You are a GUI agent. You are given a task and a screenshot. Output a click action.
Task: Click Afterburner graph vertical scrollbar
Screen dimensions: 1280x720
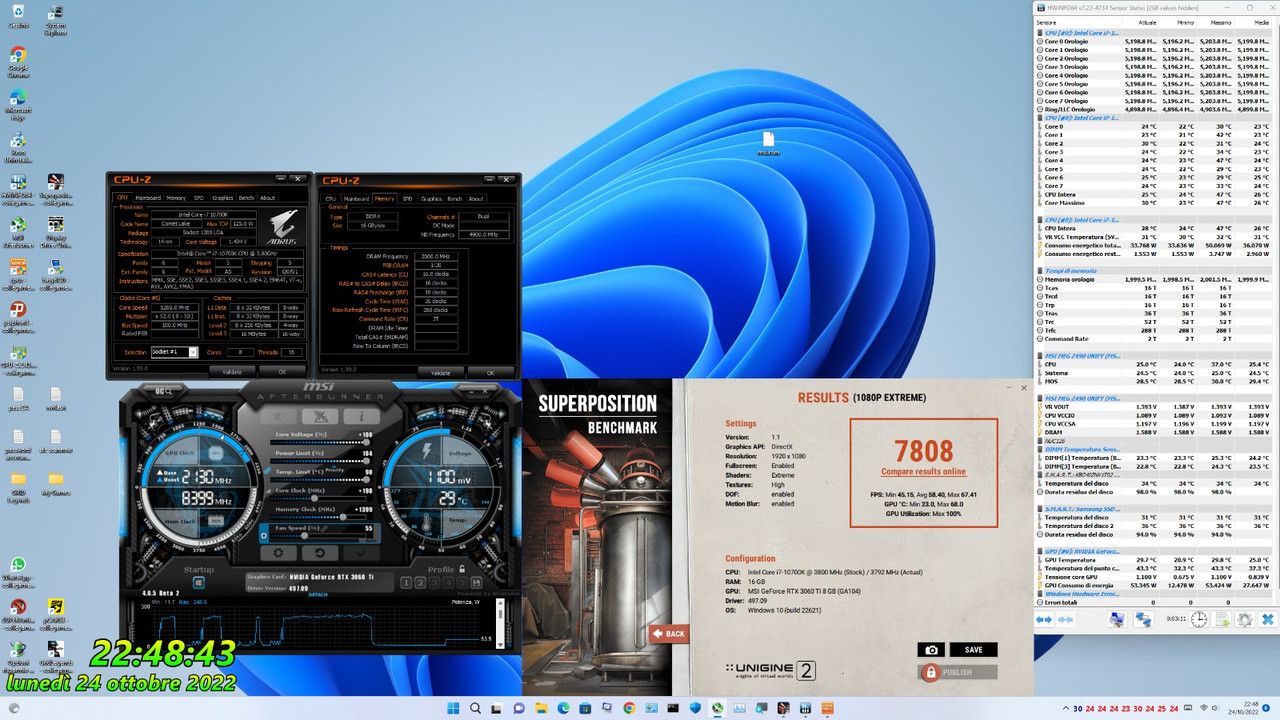click(498, 625)
